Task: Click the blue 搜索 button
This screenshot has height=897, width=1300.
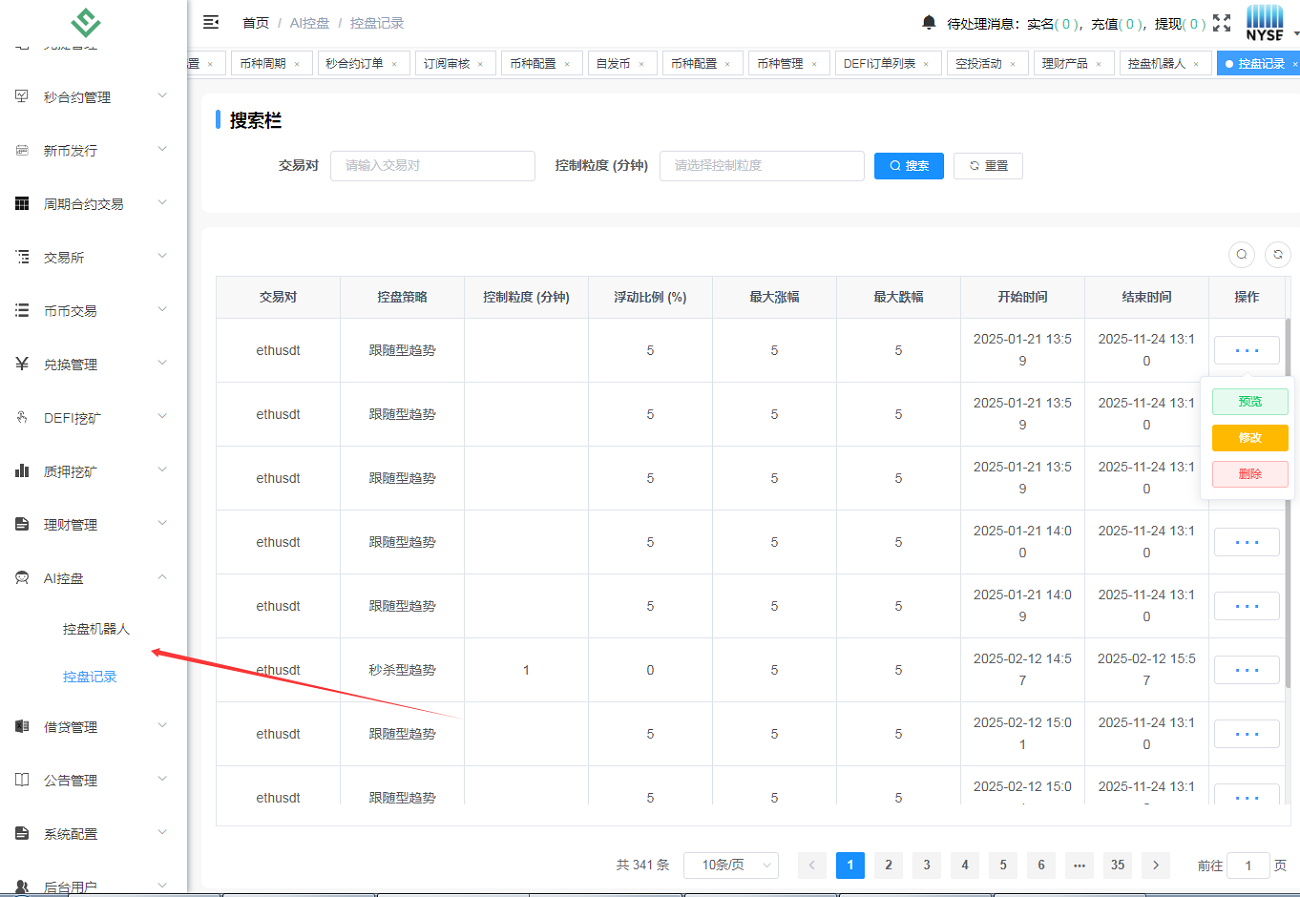Action: tap(908, 166)
